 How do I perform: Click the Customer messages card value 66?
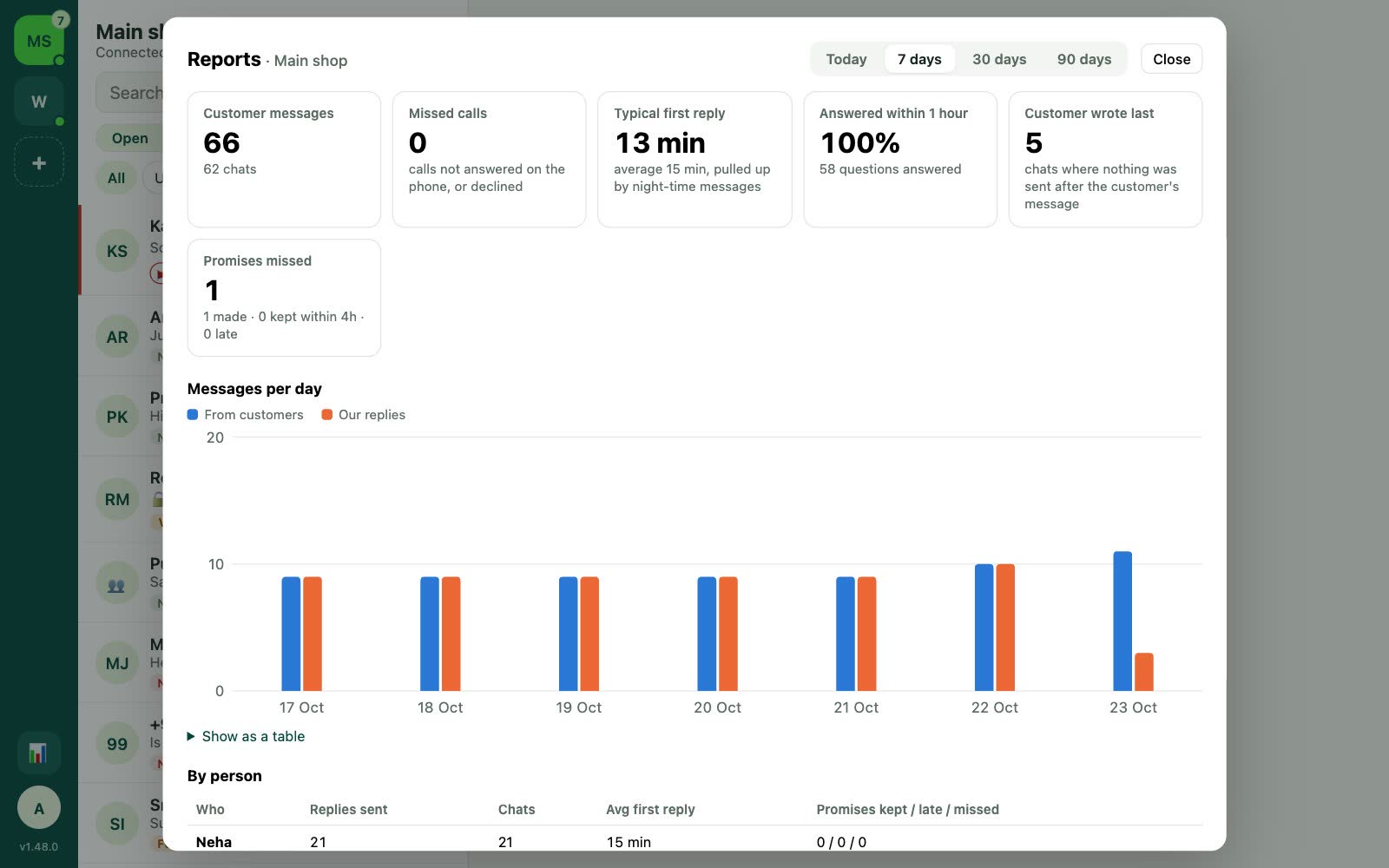tap(221, 142)
